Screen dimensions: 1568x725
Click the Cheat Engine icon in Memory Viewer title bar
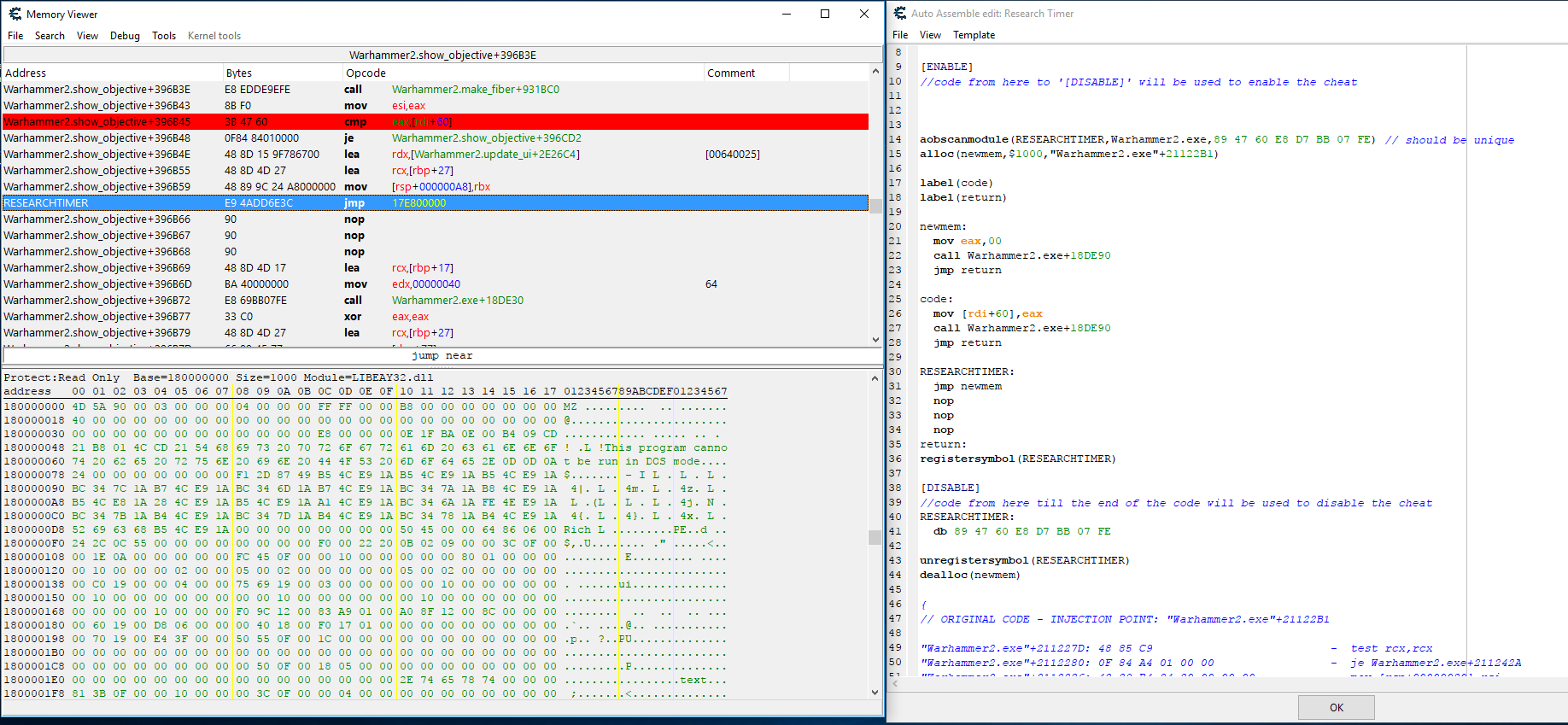click(15, 14)
